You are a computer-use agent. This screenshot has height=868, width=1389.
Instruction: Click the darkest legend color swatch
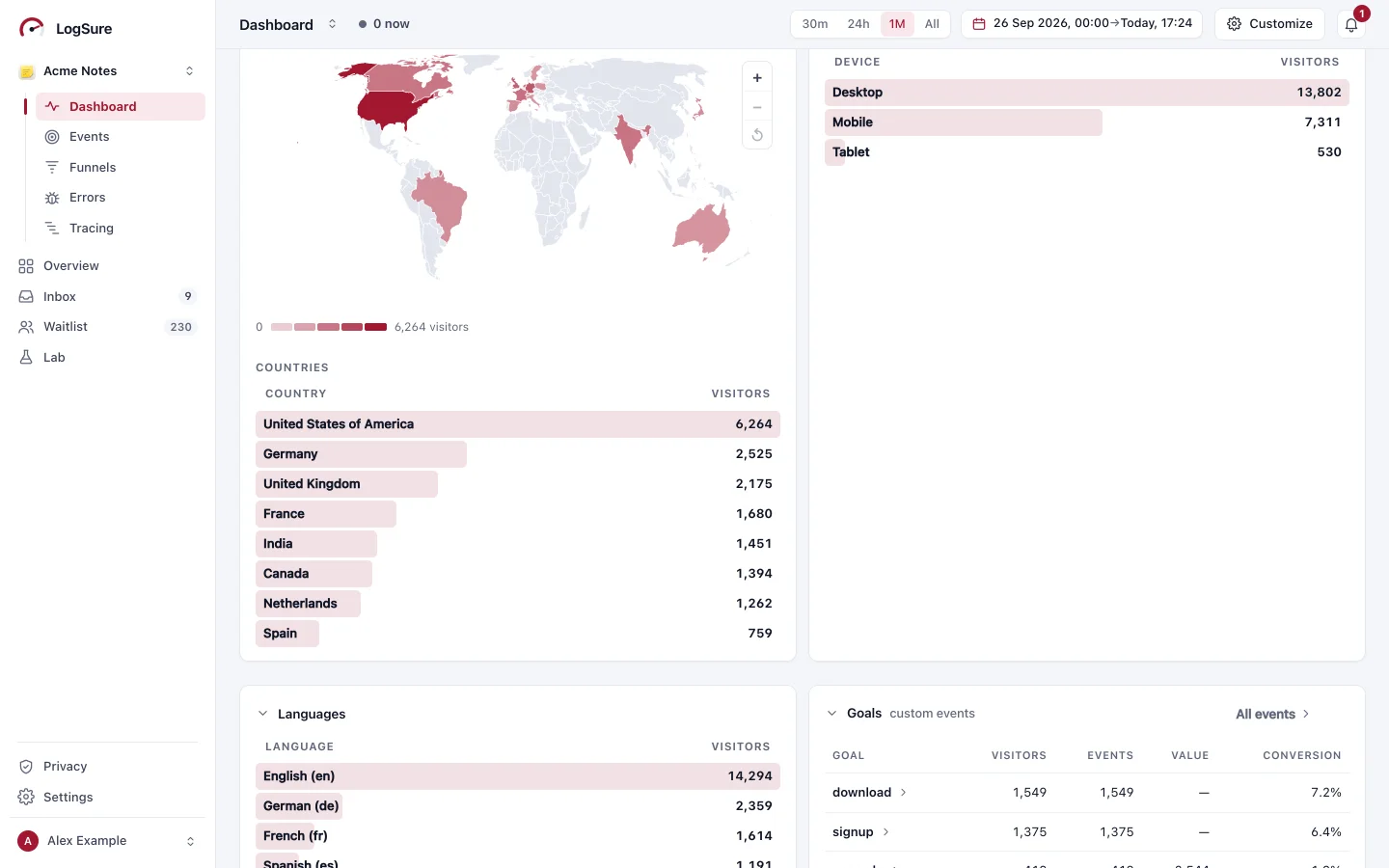pyautogui.click(x=376, y=327)
